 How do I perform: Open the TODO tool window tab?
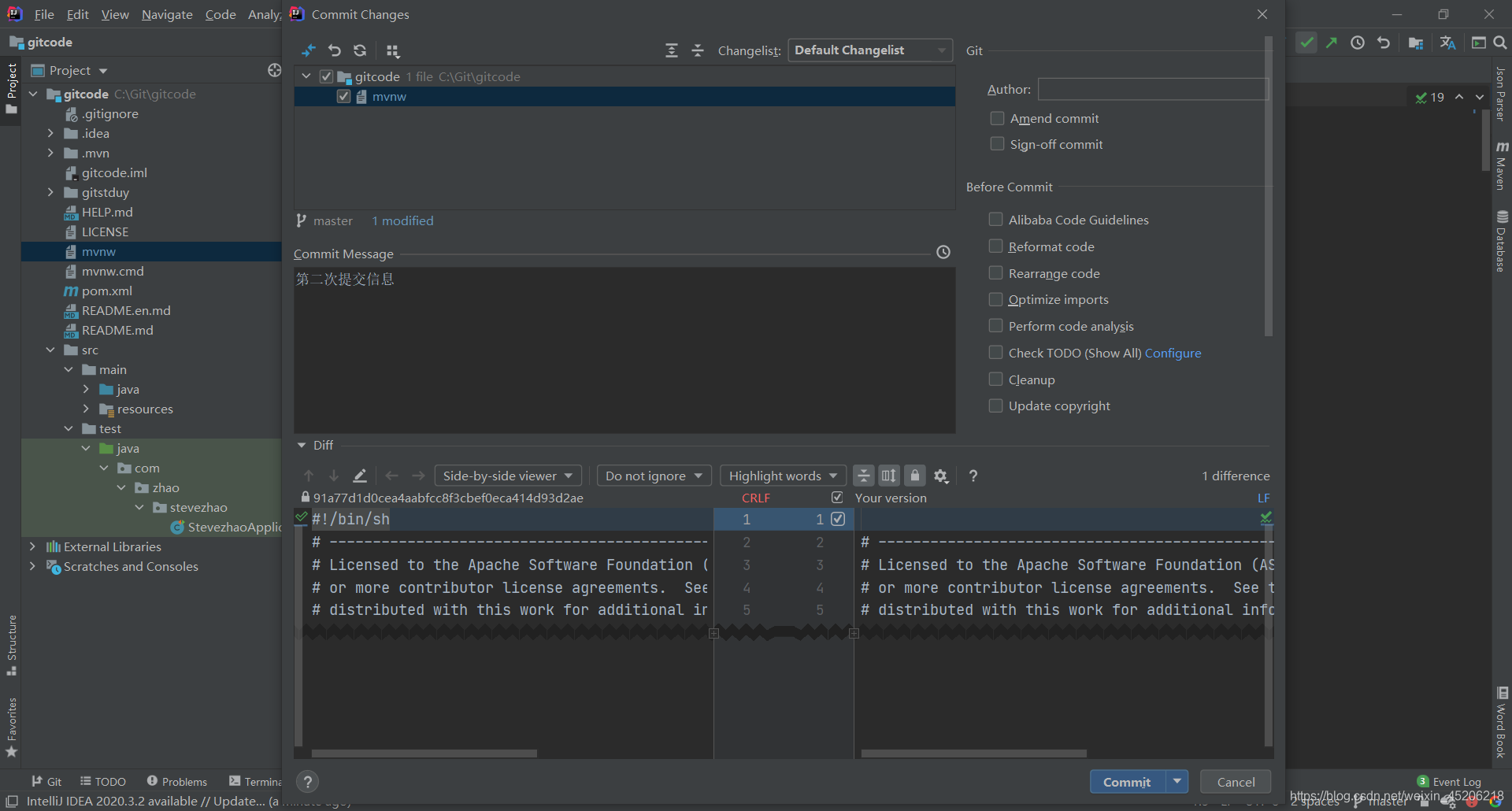point(103,781)
